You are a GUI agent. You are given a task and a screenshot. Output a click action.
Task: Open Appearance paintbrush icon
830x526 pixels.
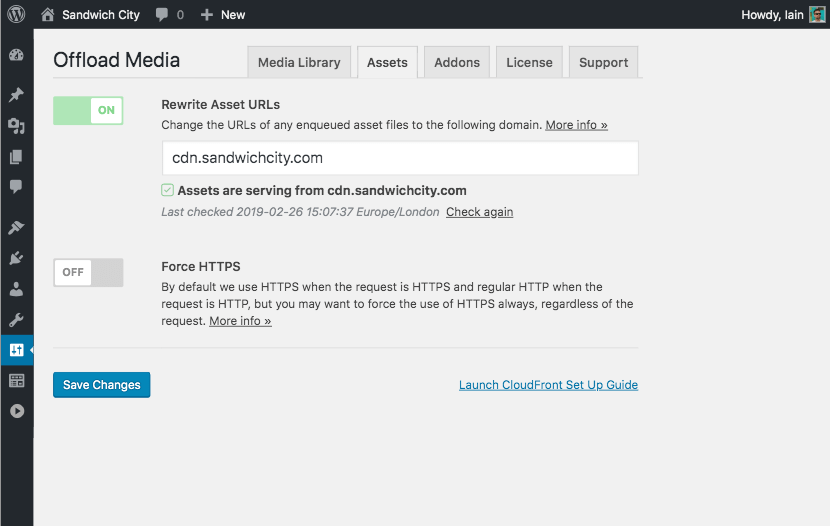coord(16,228)
